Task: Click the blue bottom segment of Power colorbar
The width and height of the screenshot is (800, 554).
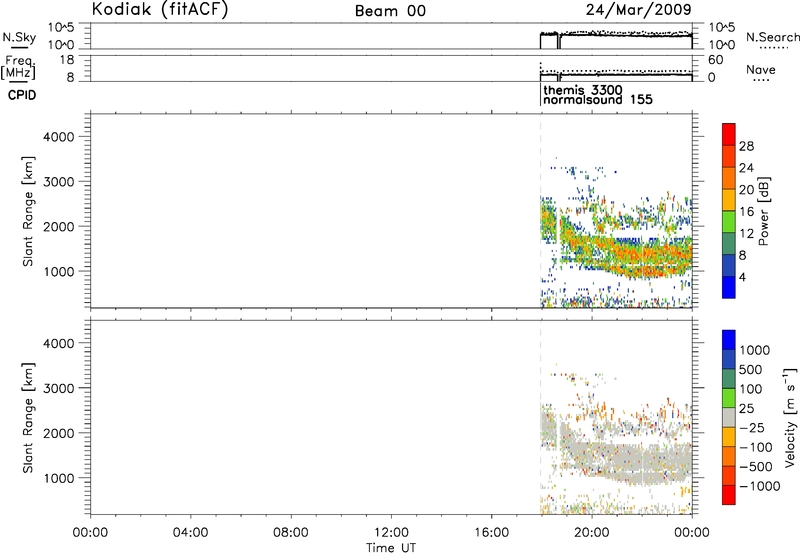Action: tap(729, 287)
